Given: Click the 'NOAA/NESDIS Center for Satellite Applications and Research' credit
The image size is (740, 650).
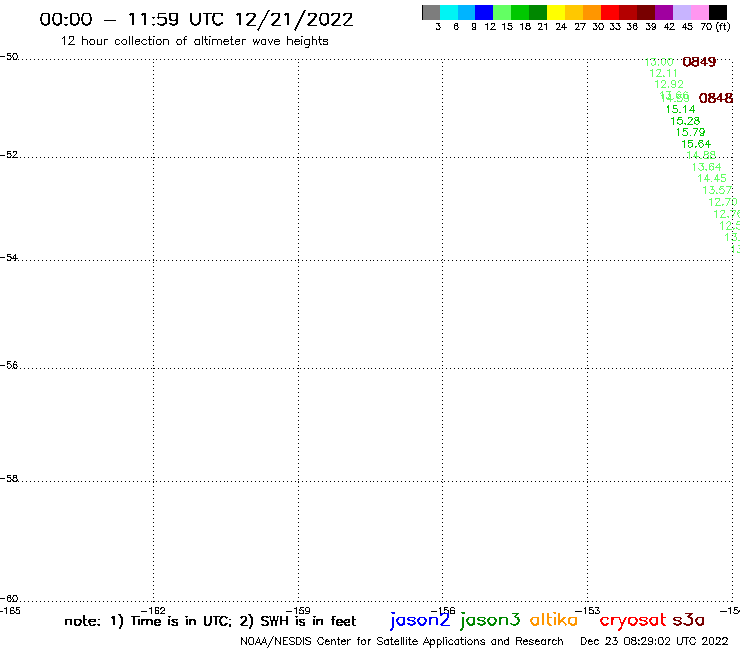Looking at the screenshot, I should (402, 642).
